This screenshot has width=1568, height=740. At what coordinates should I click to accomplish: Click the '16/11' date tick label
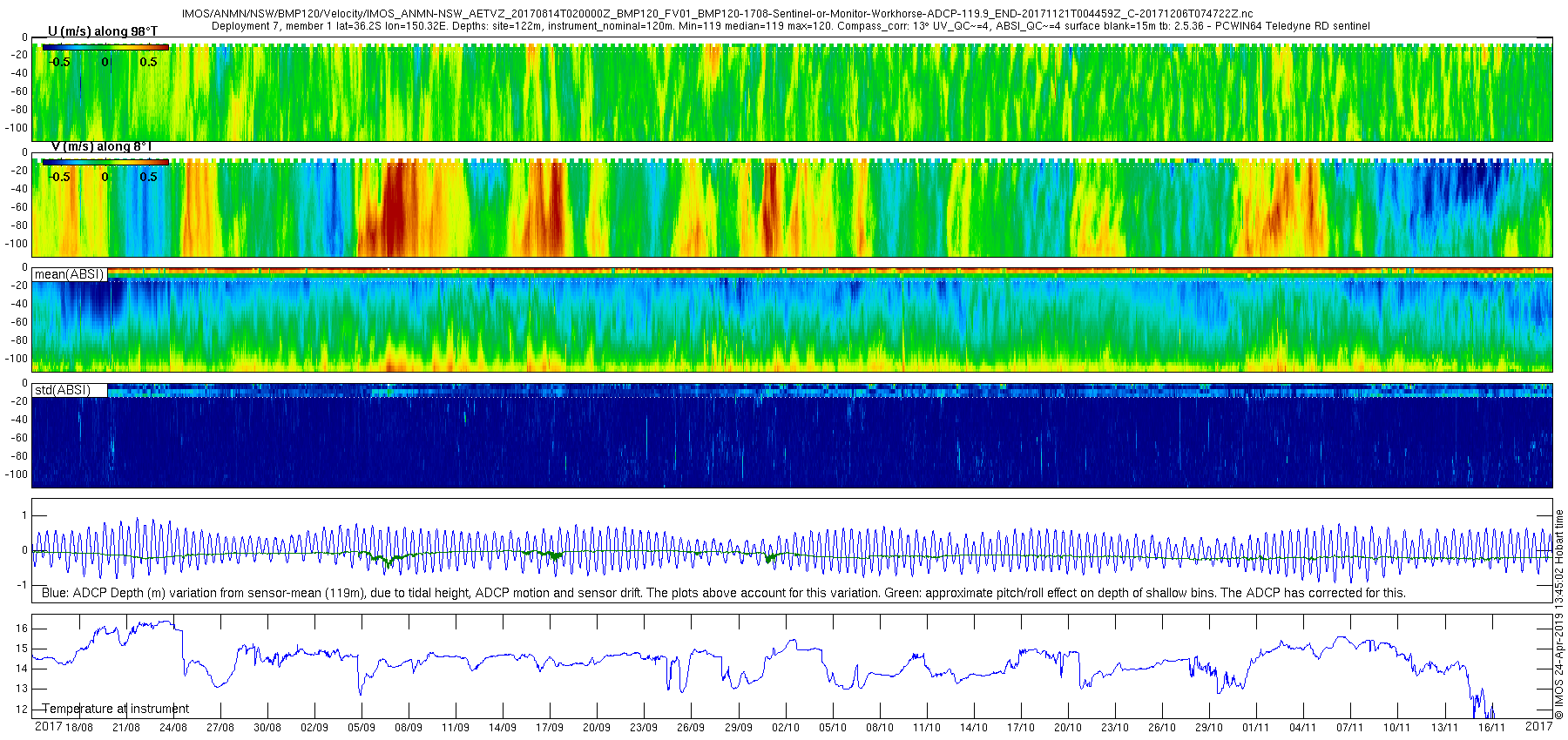tap(1491, 727)
